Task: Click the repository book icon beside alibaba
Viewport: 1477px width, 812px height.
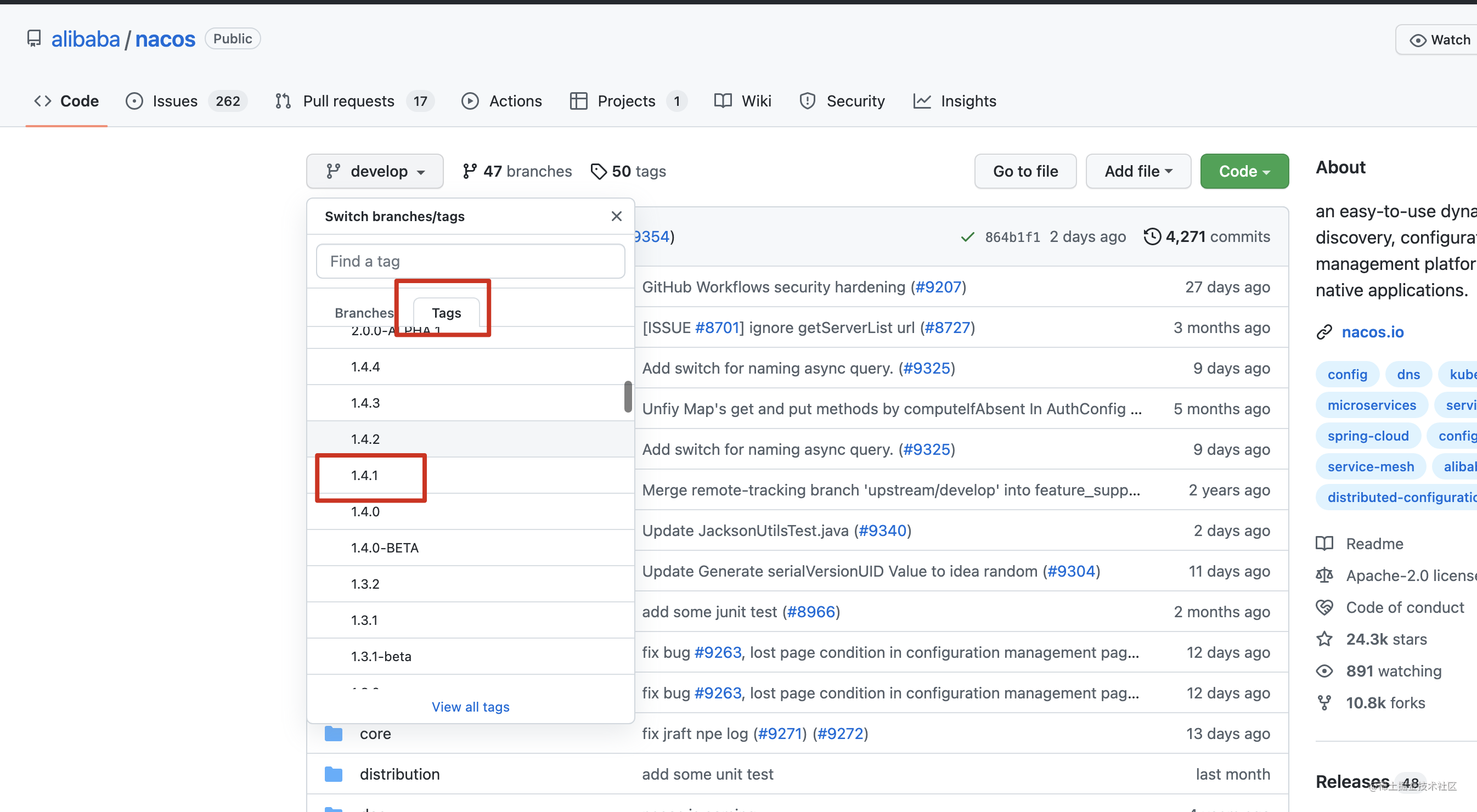Action: point(34,38)
